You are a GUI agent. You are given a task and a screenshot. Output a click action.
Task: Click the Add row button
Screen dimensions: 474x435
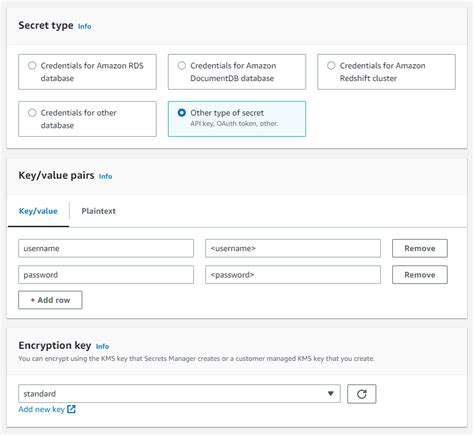(50, 300)
